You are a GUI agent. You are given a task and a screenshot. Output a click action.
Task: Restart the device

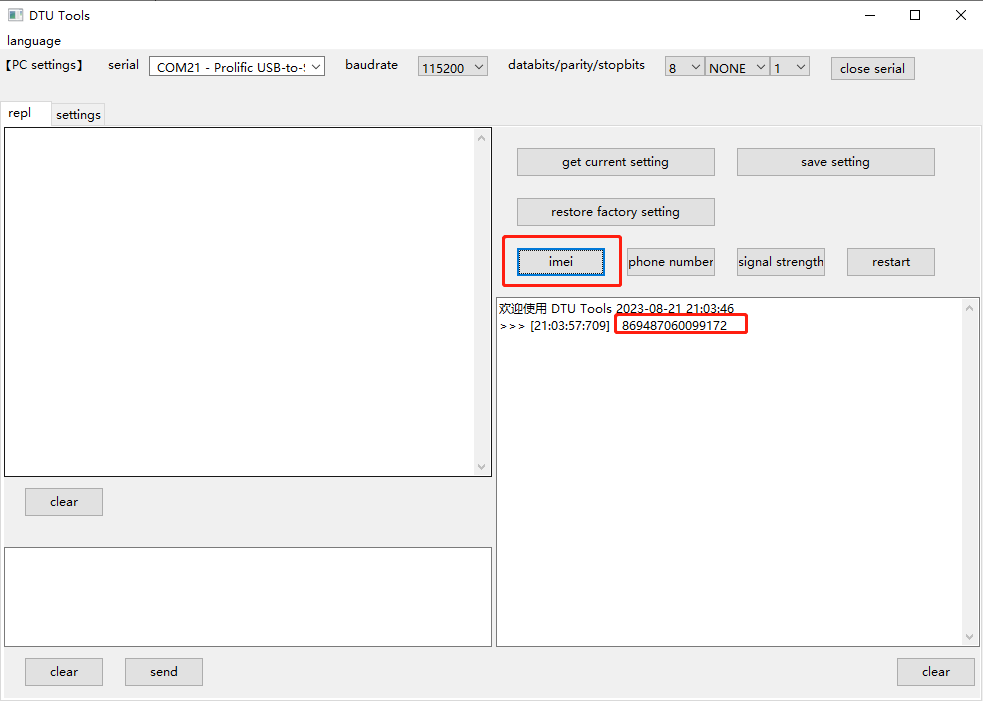889,261
